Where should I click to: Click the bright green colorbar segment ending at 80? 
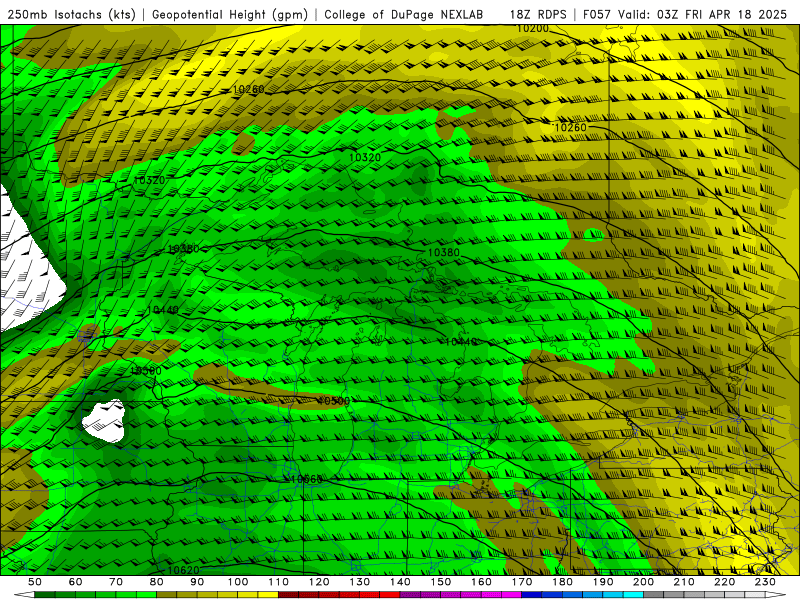pyautogui.click(x=146, y=595)
